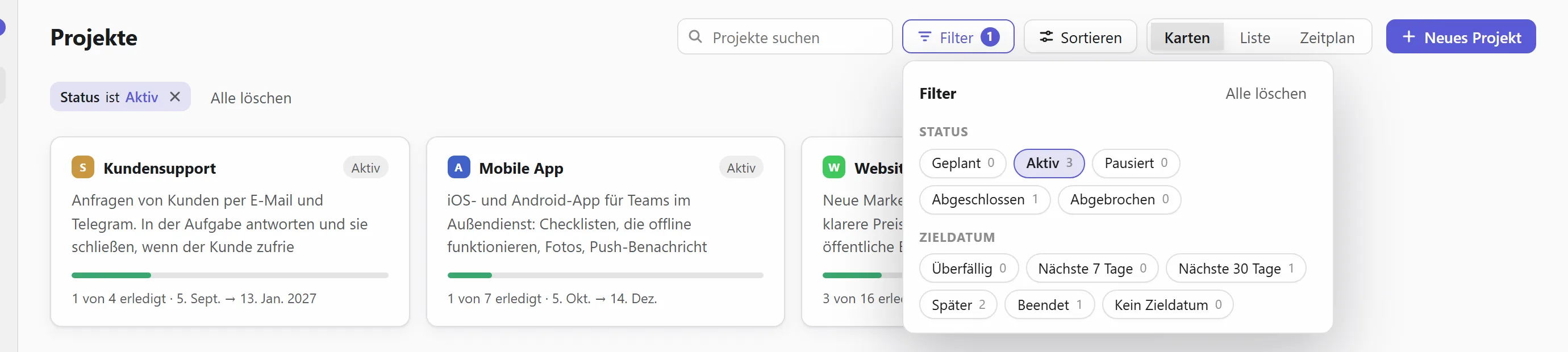Click the Filter panel heading
This screenshot has height=352, width=1568.
pos(937,94)
